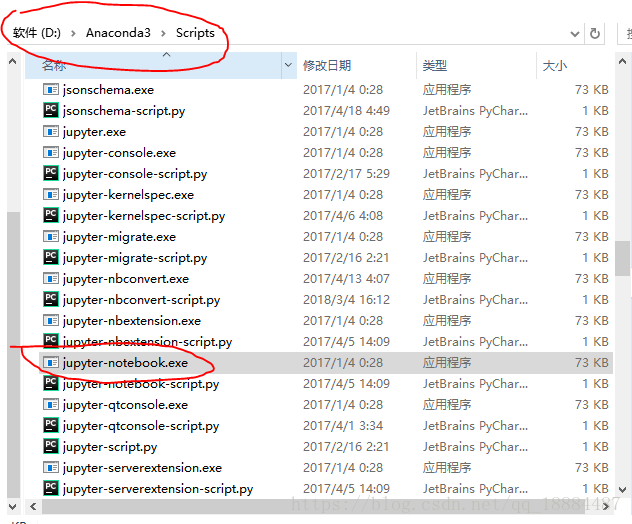The image size is (632, 524).
Task: Select the file name jupyter-migrate-script.py
Action: point(135,258)
